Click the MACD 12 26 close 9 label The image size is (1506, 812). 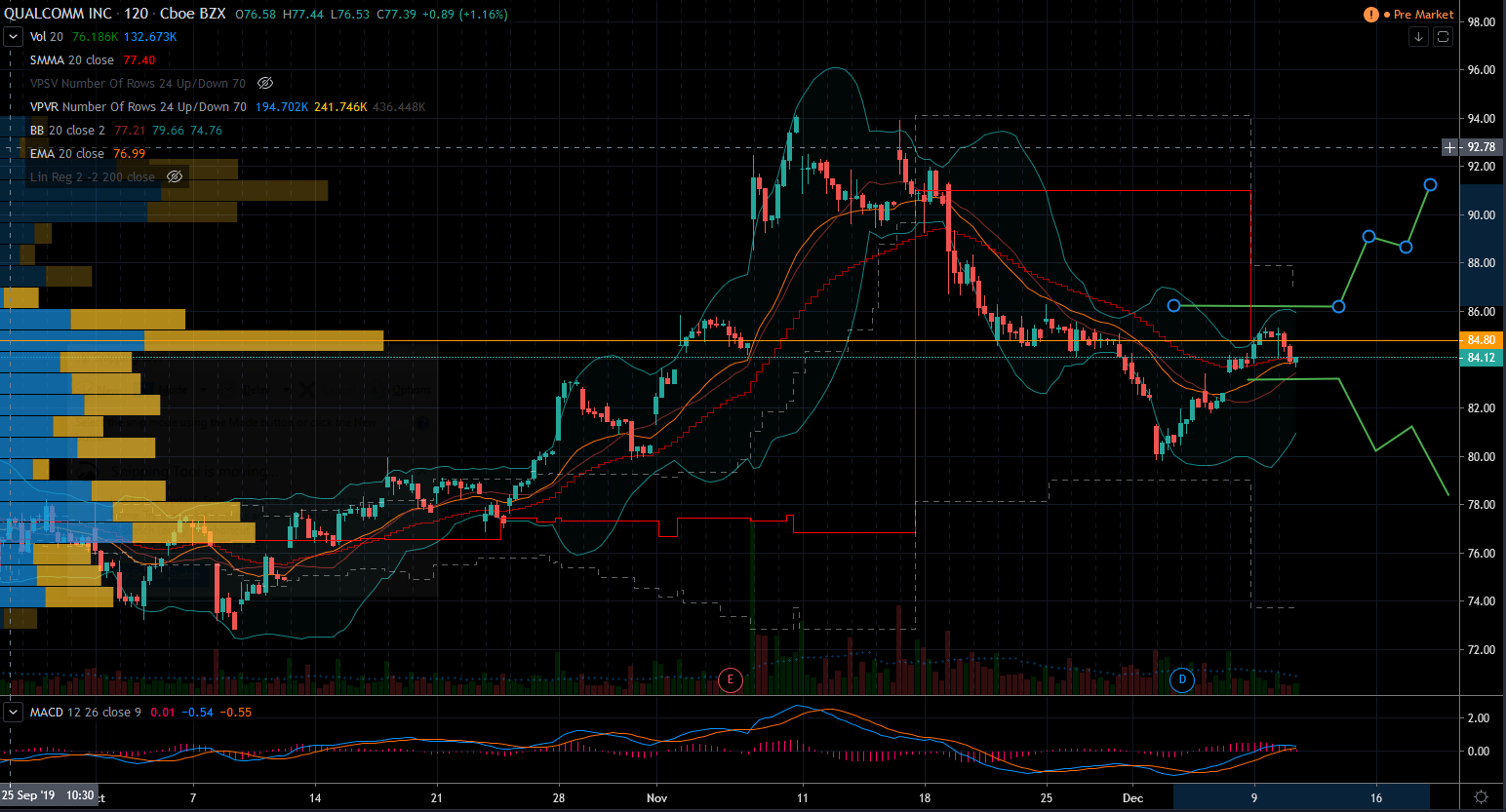[85, 713]
